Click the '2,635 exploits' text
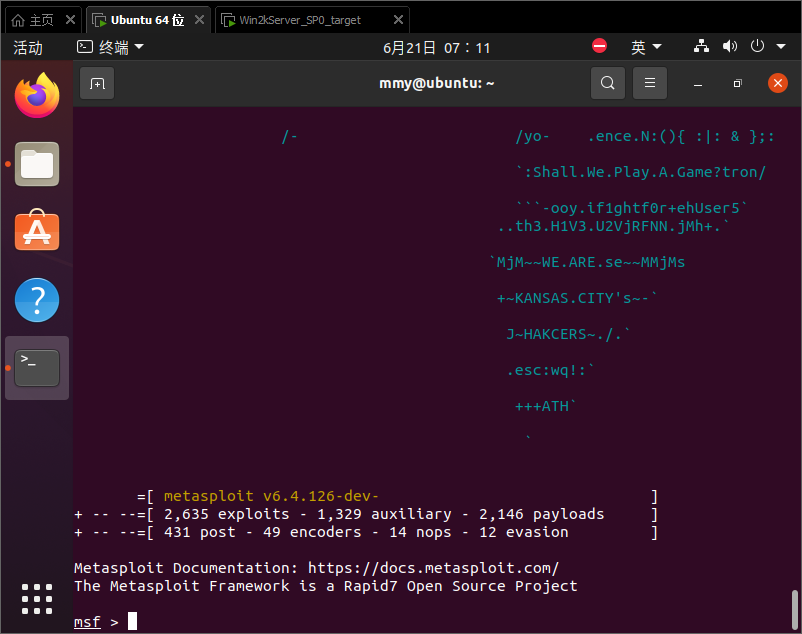Viewport: 802px width, 634px height. click(x=227, y=514)
